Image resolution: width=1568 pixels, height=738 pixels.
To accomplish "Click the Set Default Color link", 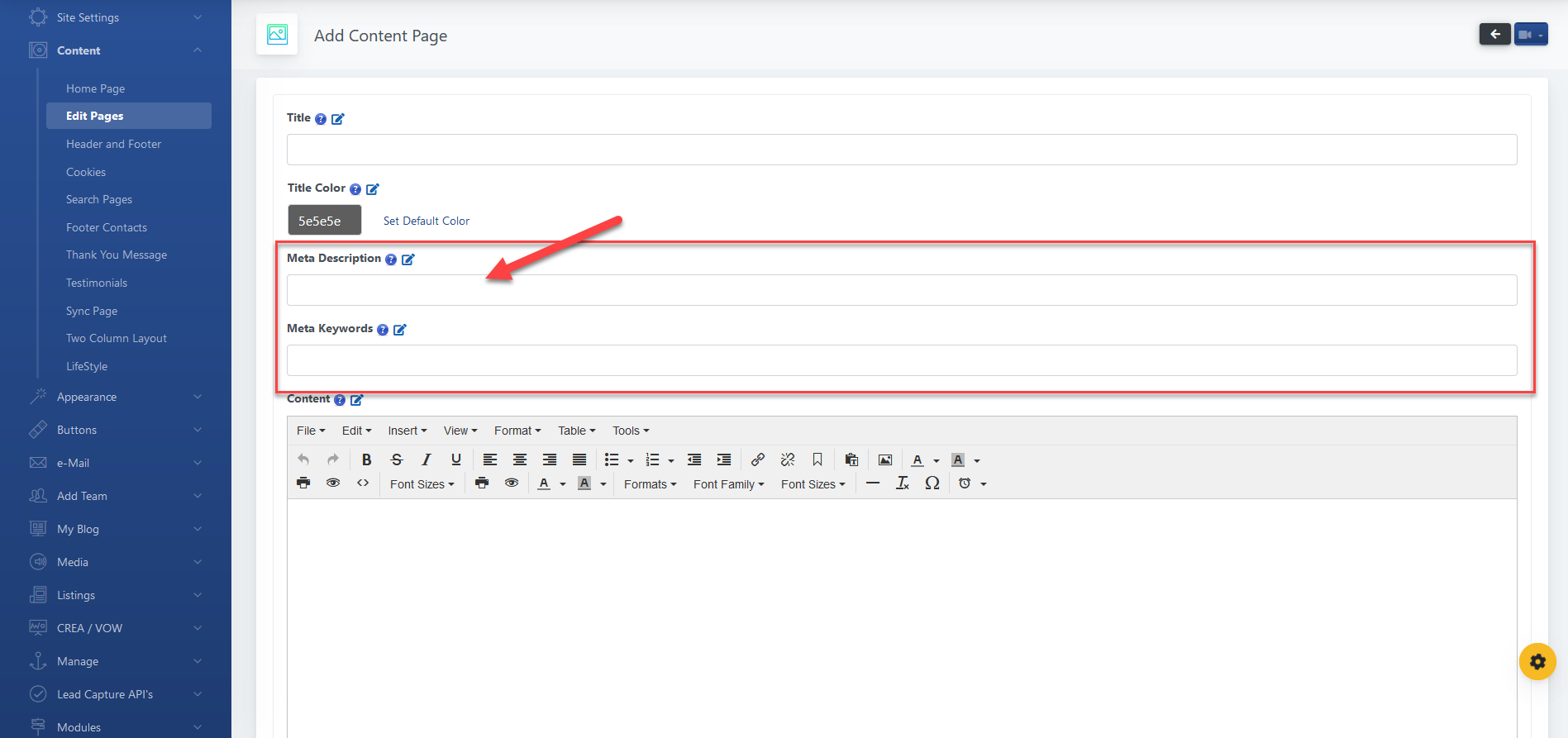I will pyautogui.click(x=426, y=221).
